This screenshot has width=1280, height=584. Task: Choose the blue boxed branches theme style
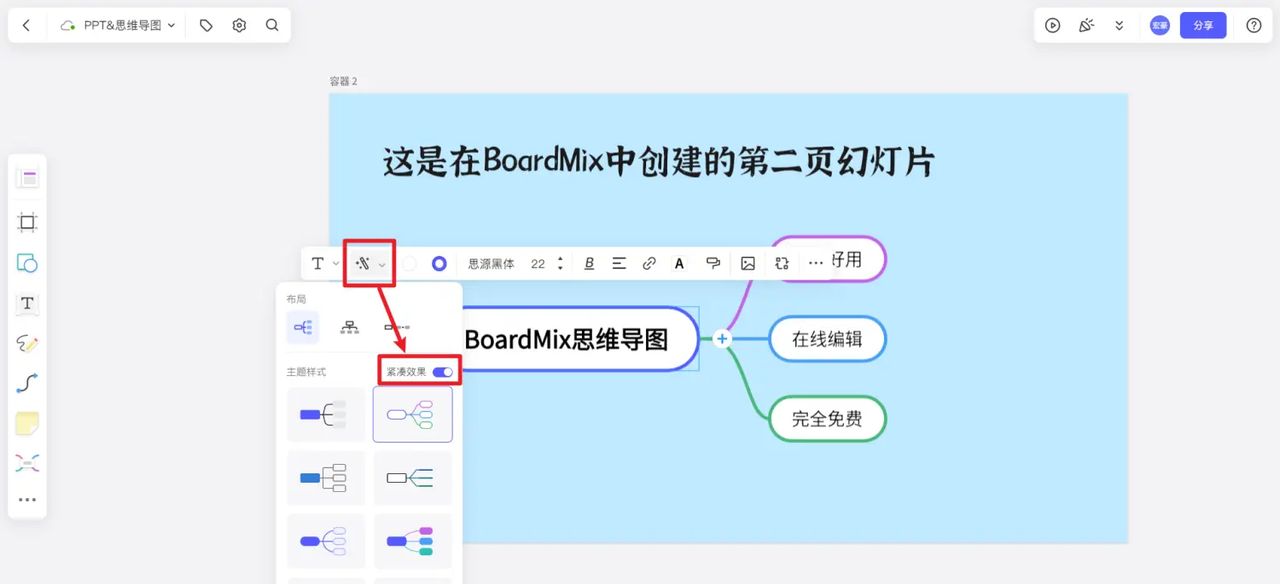tap(326, 478)
